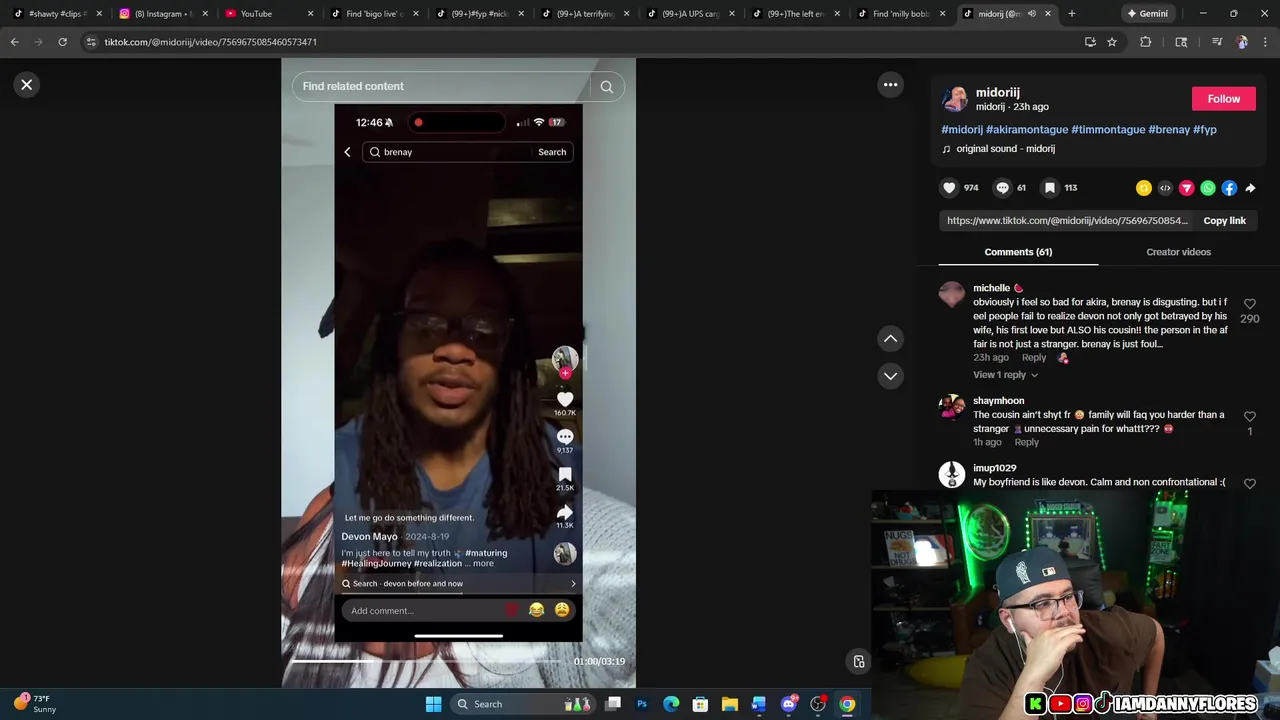Repost the video using the yellow repost icon
The image size is (1280, 720).
point(1144,188)
